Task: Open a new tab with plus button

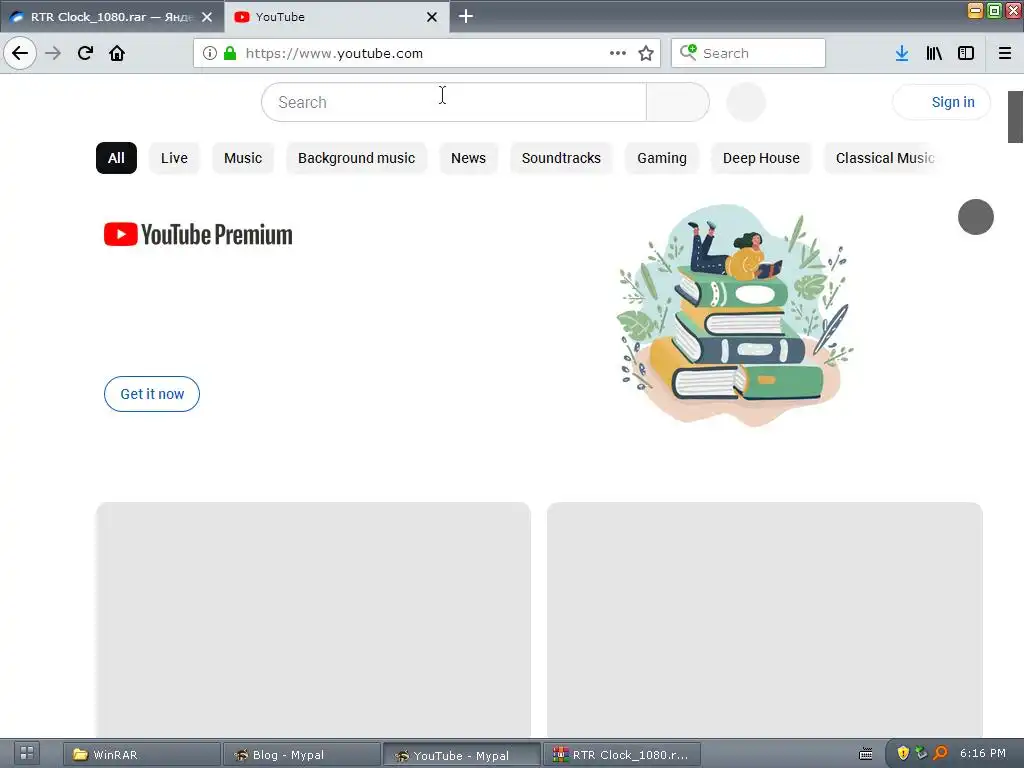Action: click(466, 16)
